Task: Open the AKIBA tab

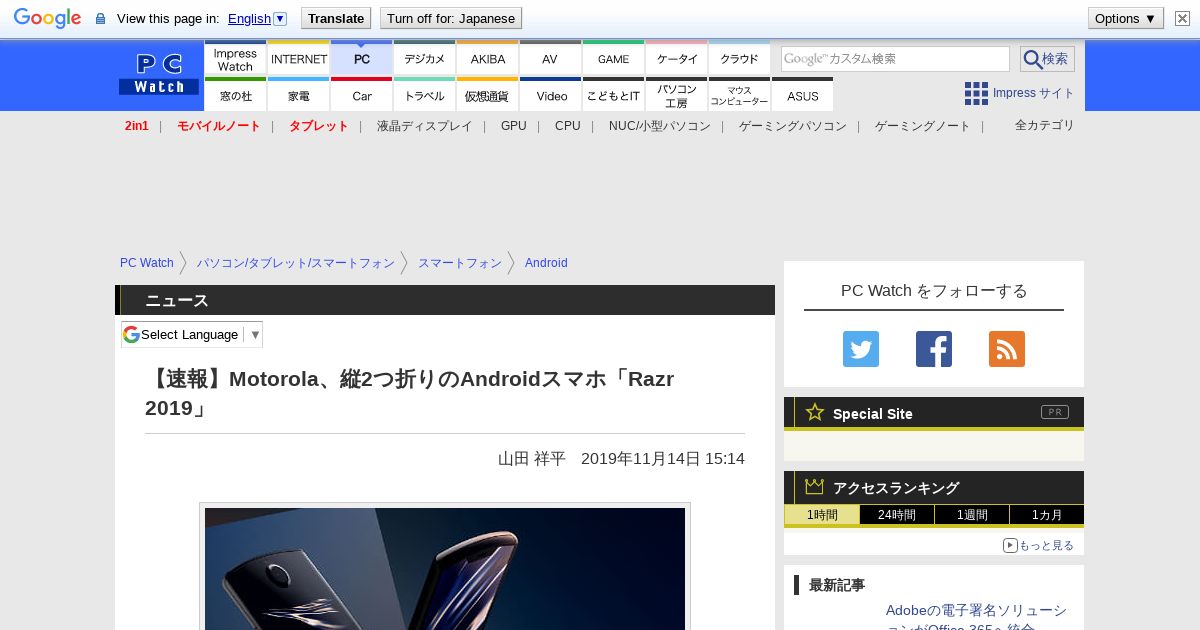Action: 488,58
